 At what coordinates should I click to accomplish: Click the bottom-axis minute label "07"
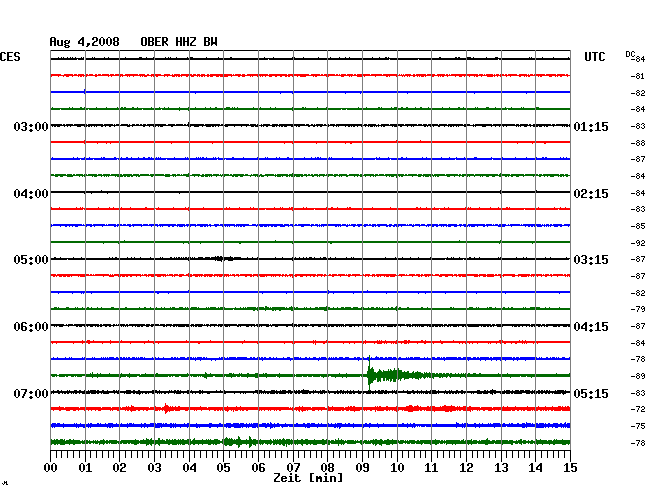pyautogui.click(x=293, y=468)
